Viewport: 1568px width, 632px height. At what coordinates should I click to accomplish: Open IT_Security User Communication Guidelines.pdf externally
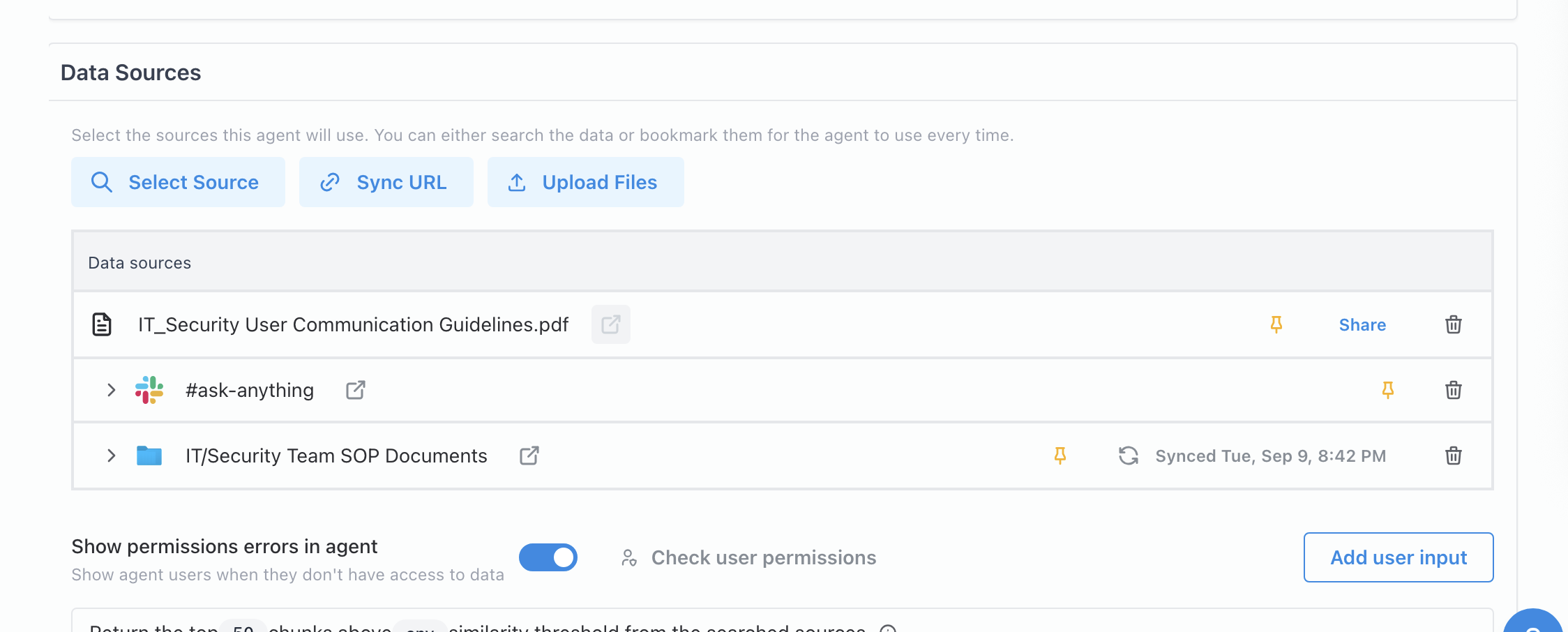(x=610, y=324)
